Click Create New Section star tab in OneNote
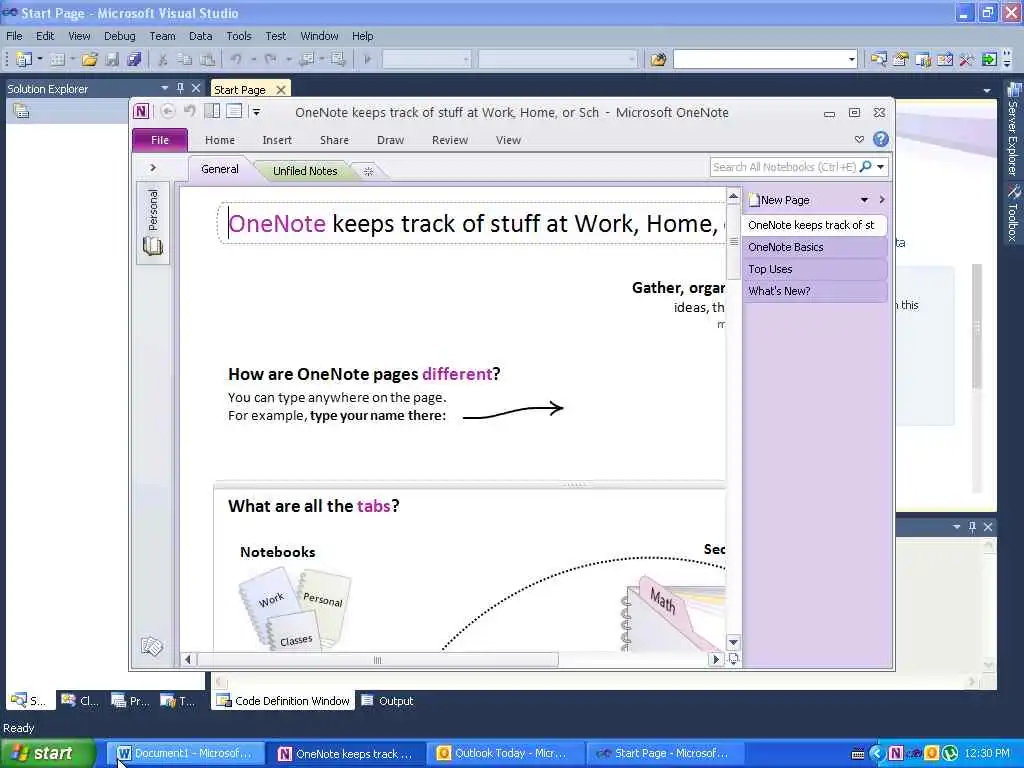 (368, 171)
